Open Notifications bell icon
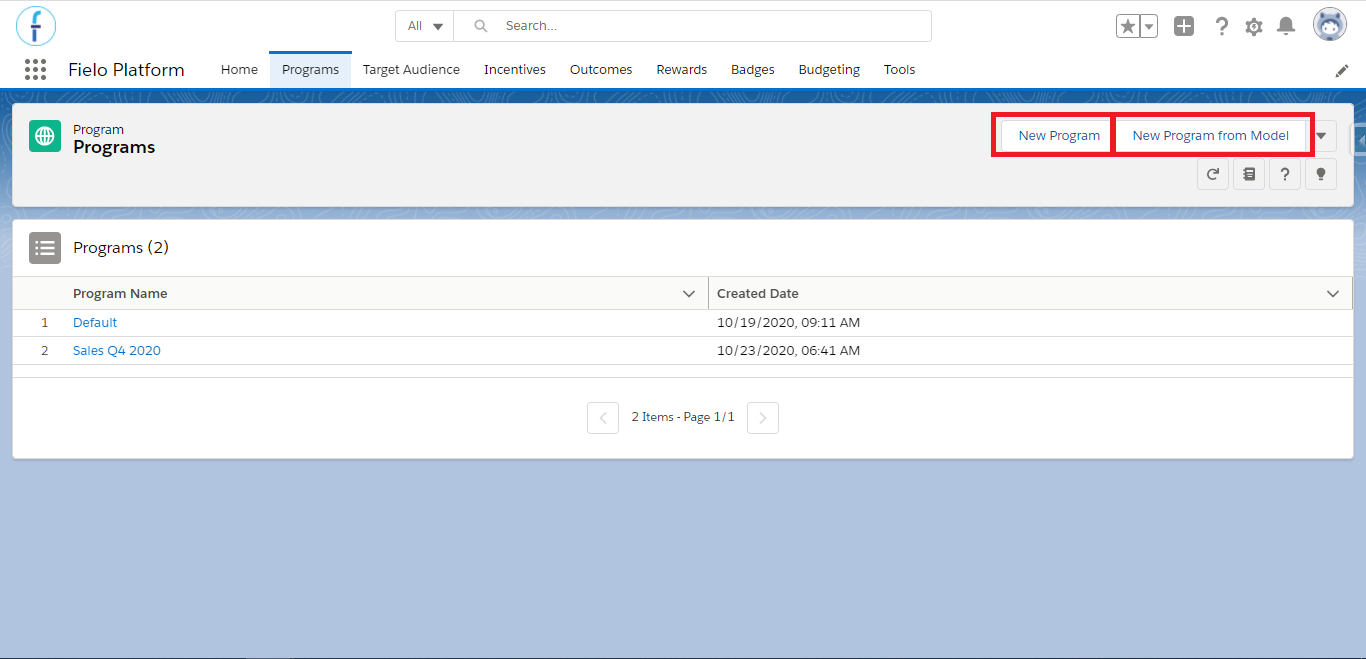The image size is (1366, 659). point(1287,26)
